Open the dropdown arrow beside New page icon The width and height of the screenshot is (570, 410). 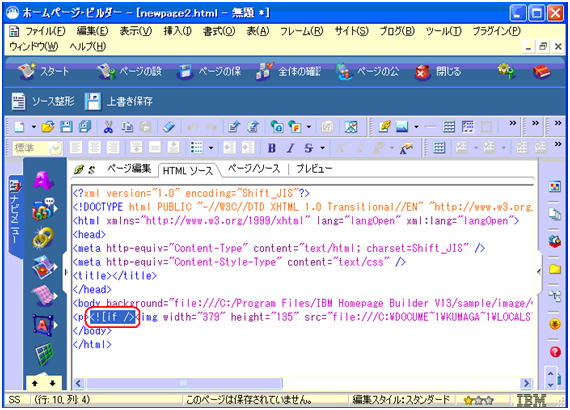pos(33,127)
